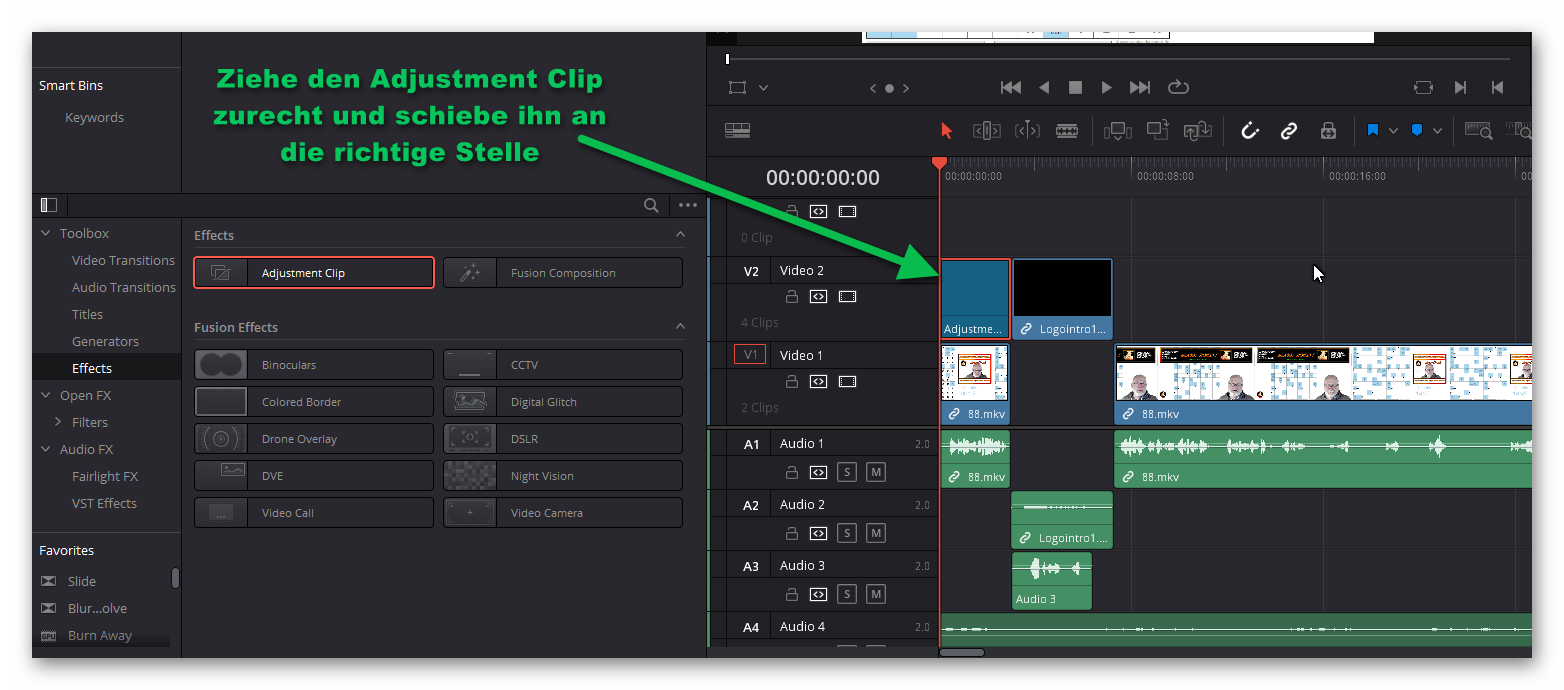Mute the Audio 1 track

(x=876, y=472)
